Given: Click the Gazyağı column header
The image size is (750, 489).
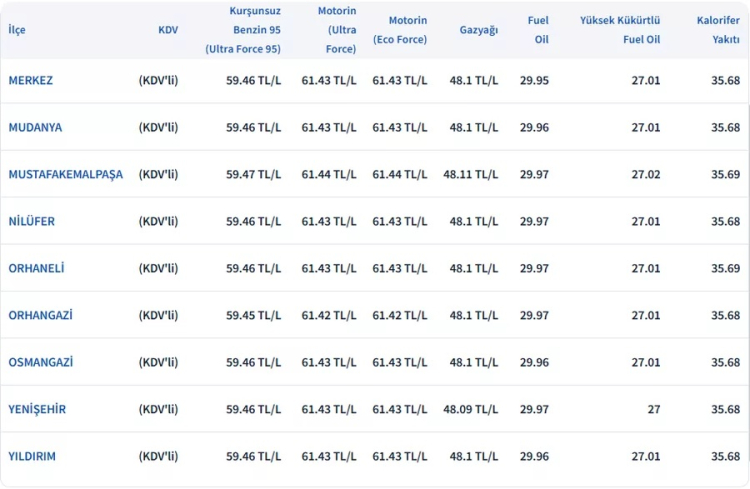Looking at the screenshot, I should 479,30.
